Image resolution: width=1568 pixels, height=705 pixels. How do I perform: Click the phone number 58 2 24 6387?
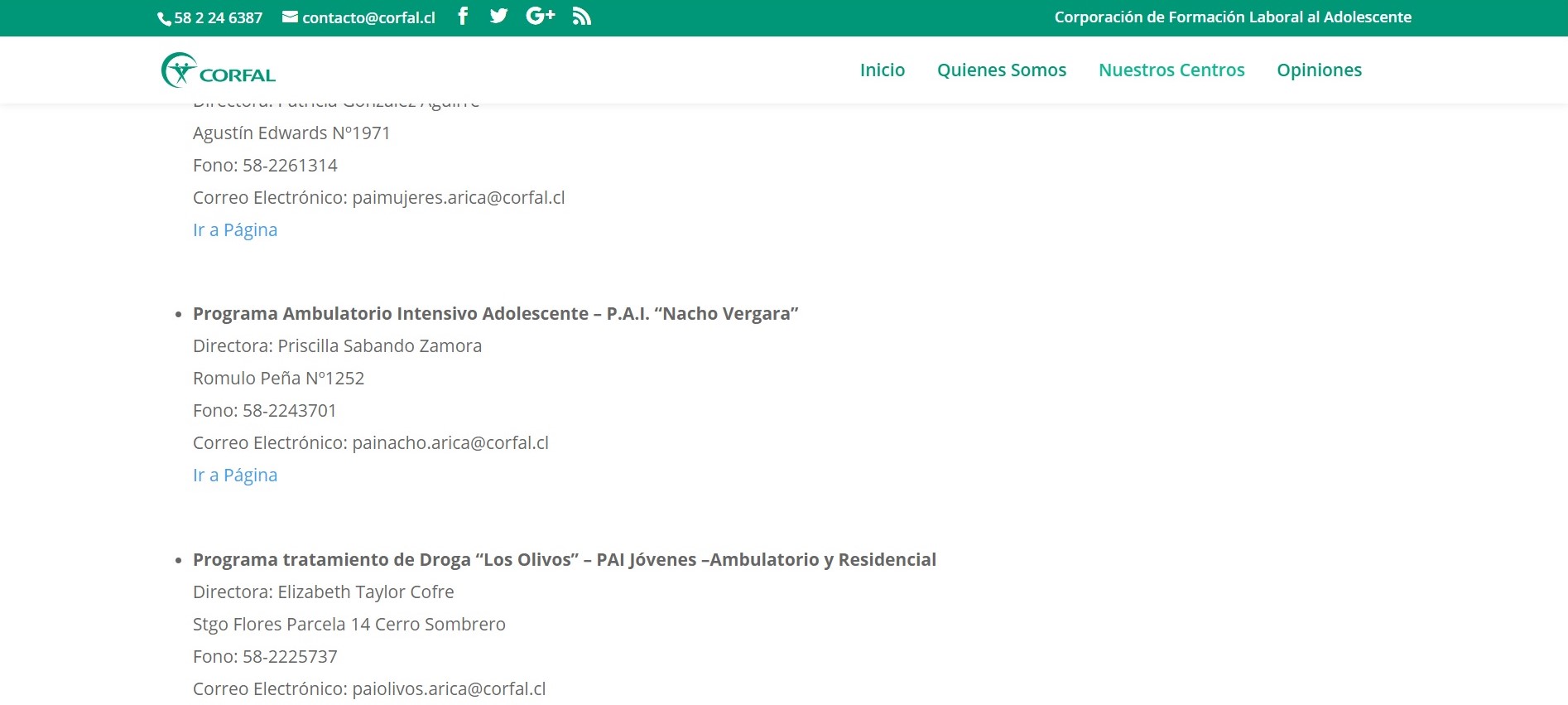tap(218, 18)
